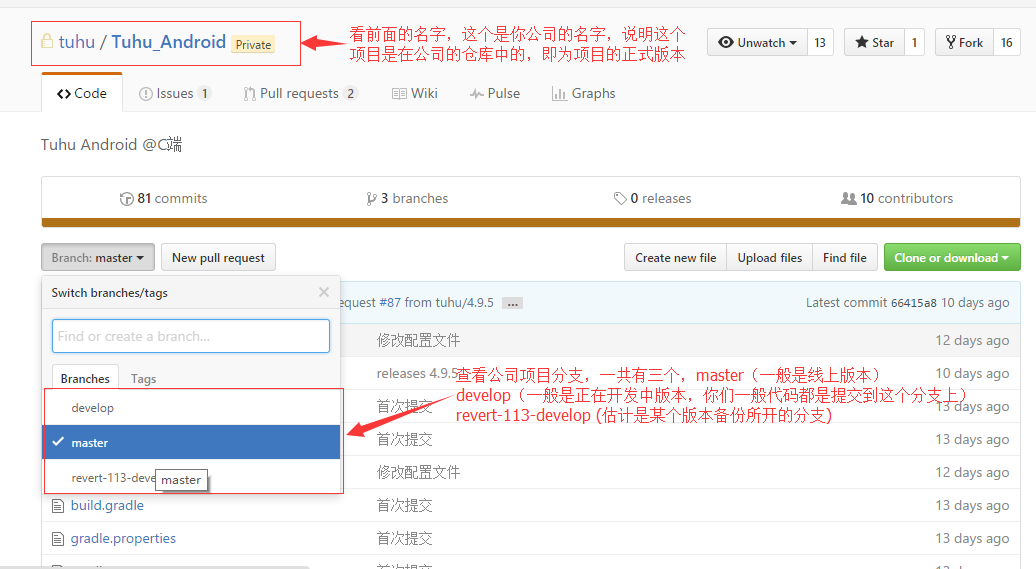This screenshot has height=569, width=1036.
Task: Click the commits history clock icon
Action: click(126, 199)
